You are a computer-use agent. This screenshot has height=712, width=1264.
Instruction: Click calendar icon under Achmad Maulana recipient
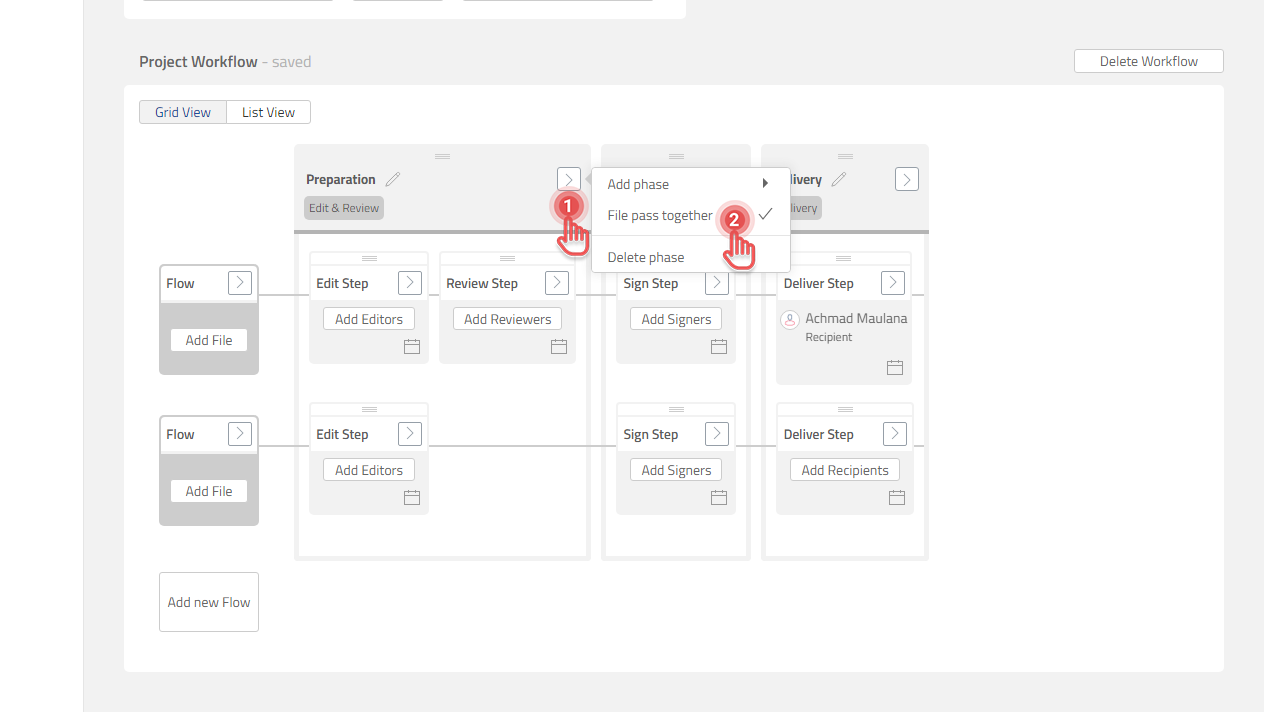[894, 368]
